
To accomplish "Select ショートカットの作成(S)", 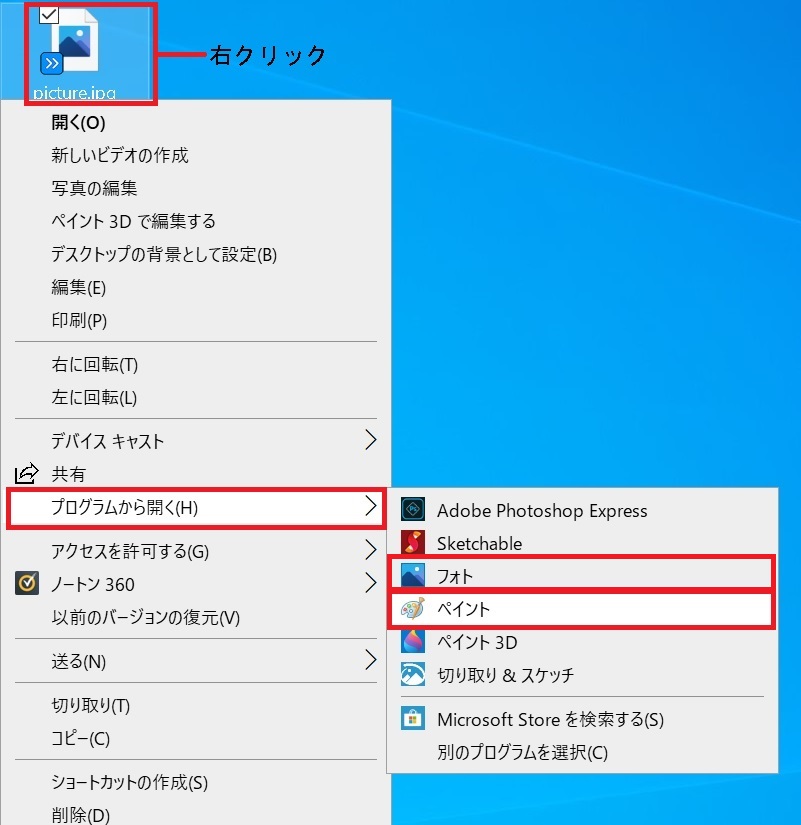I will [129, 782].
